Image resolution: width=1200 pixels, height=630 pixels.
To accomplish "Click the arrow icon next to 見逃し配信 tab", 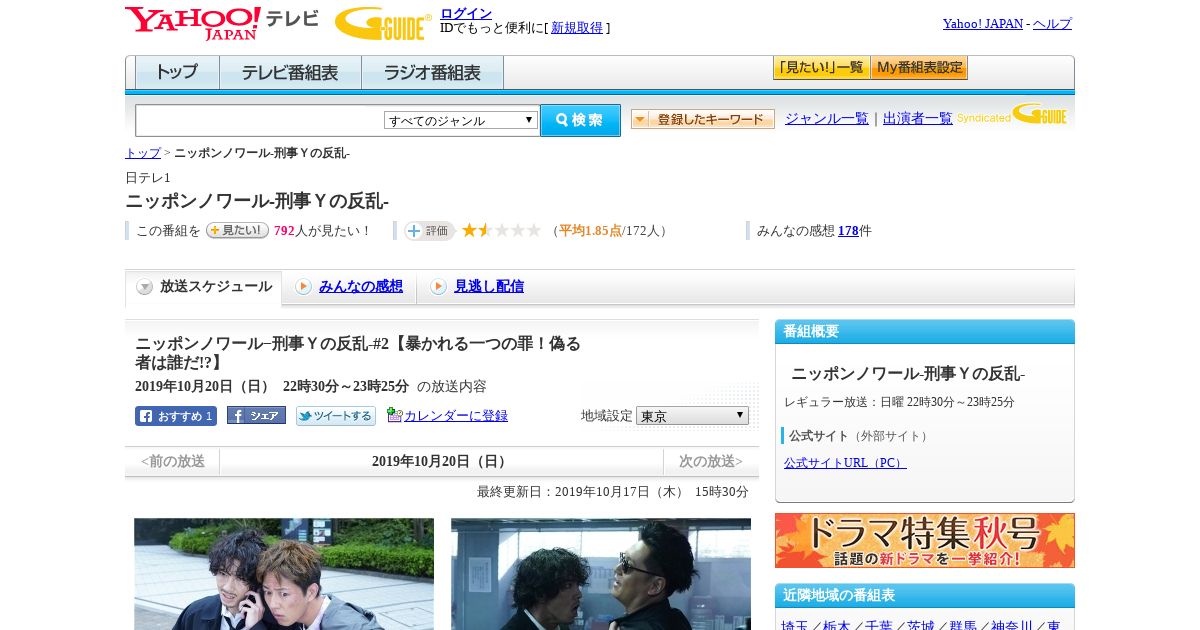I will [438, 287].
